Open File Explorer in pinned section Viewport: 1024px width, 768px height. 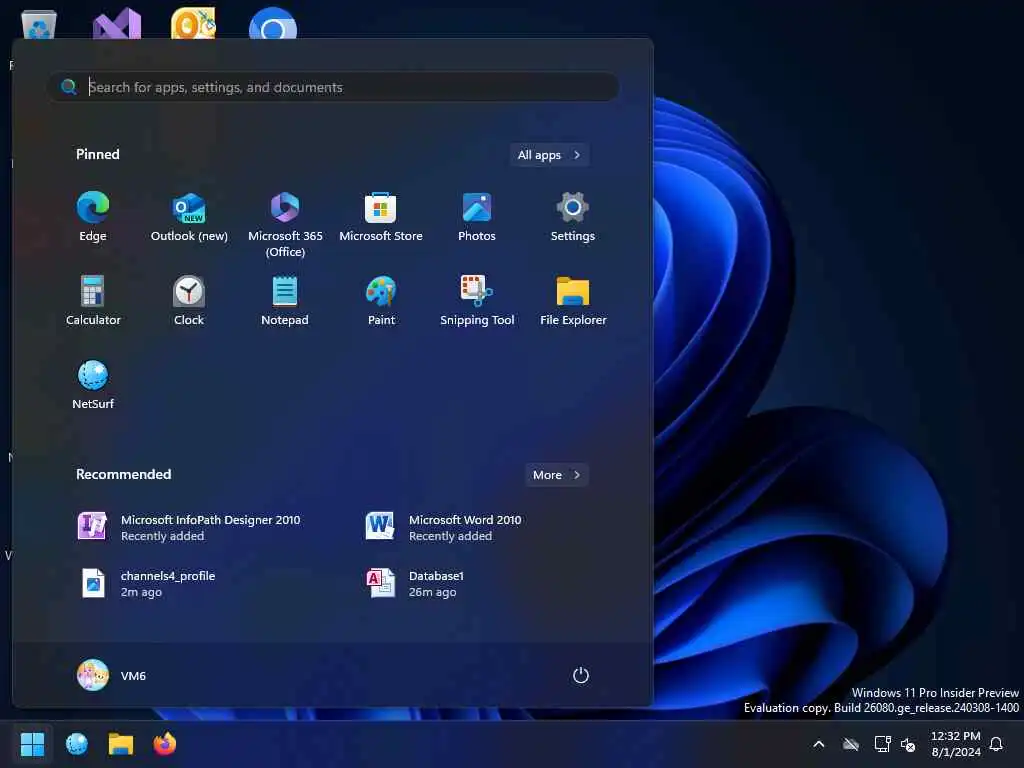(573, 301)
